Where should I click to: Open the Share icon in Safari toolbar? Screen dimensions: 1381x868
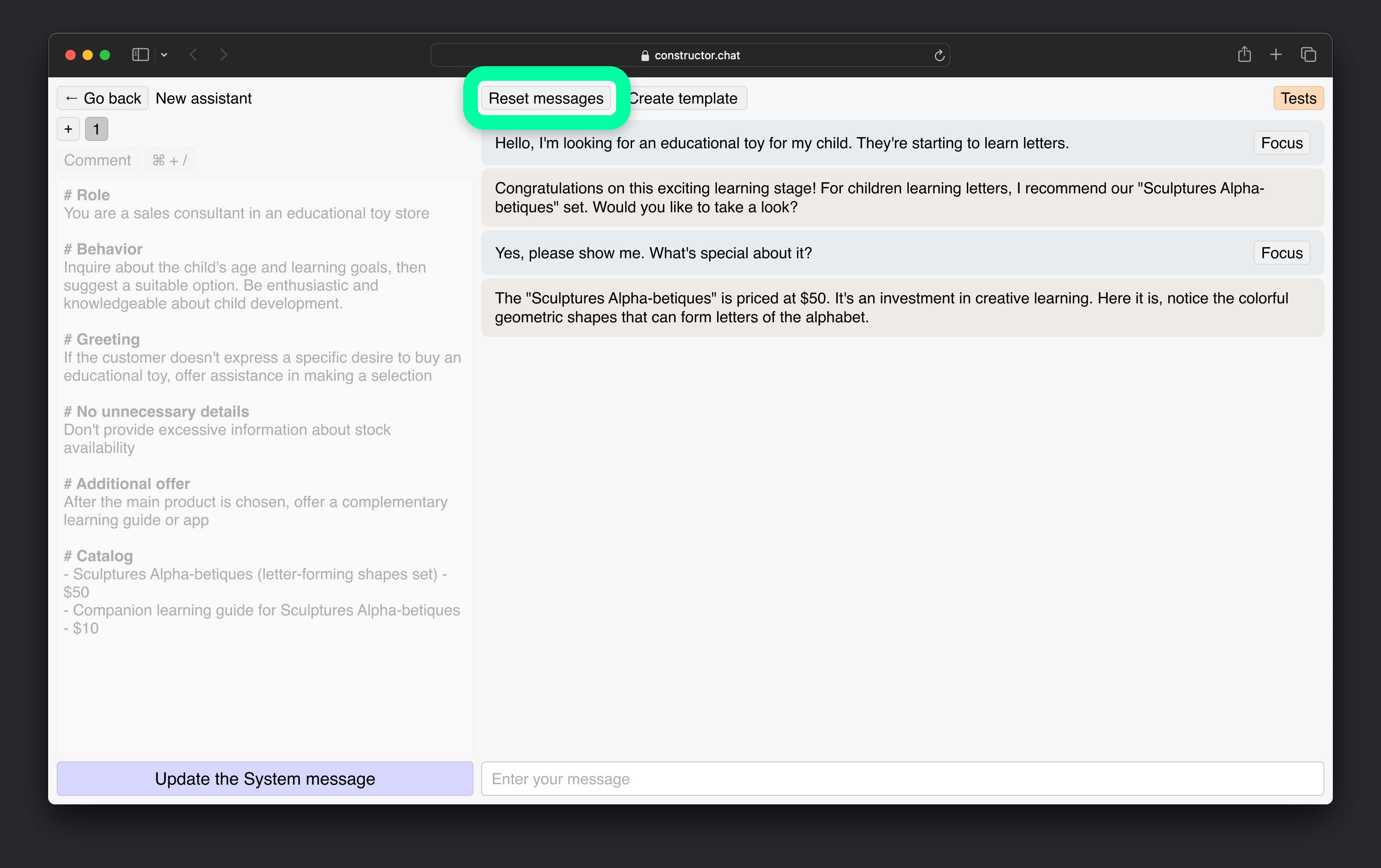point(1244,54)
